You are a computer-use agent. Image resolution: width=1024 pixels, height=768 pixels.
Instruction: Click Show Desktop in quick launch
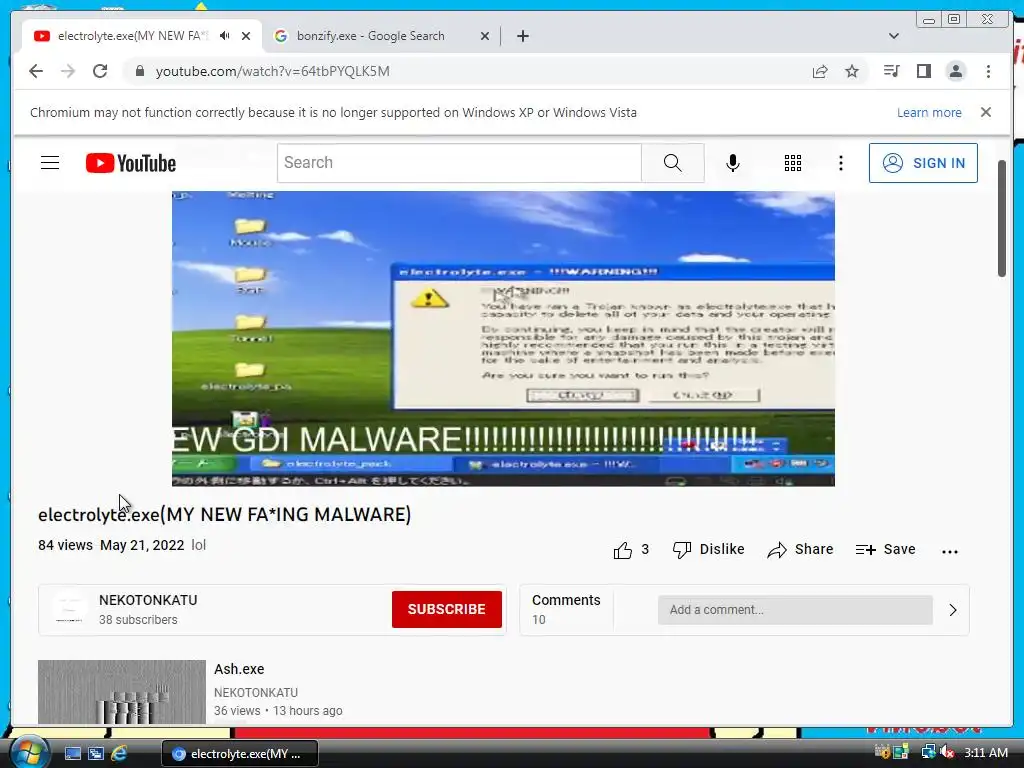coord(72,754)
